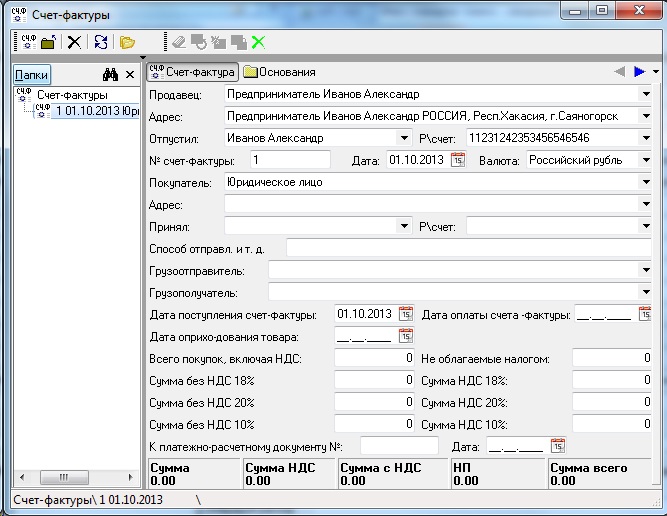Click the Сумма без НДС 10% field
Image resolution: width=667 pixels, height=516 pixels.
(x=374, y=424)
